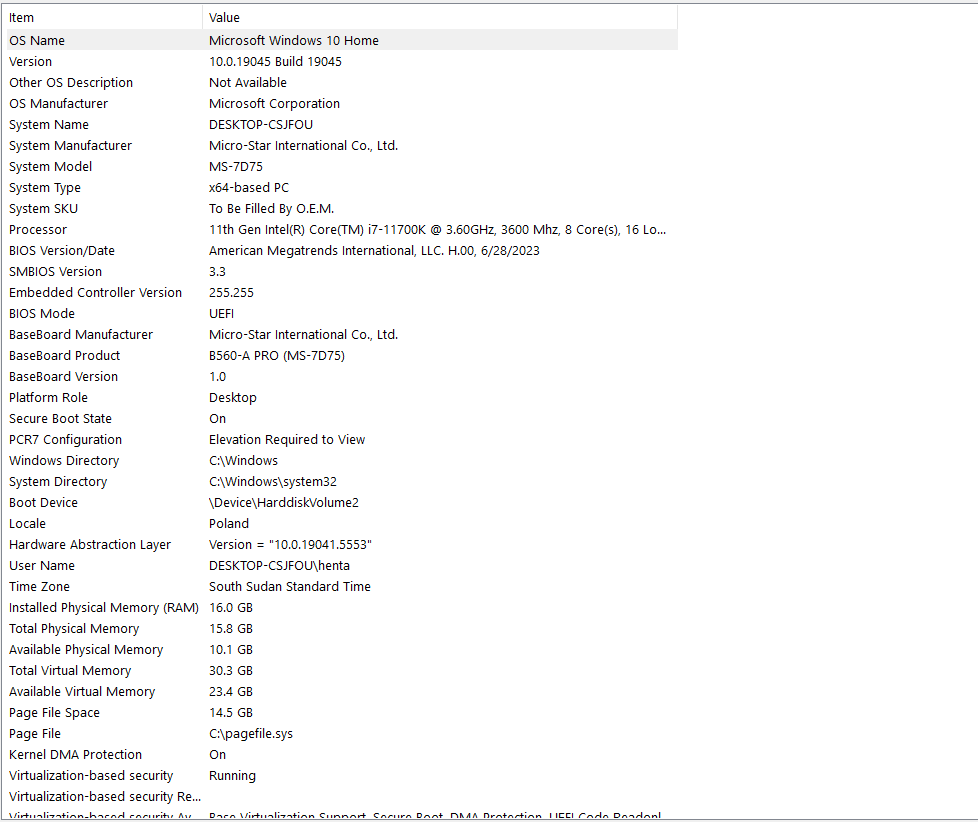
Task: Select the OS Name row
Action: (x=342, y=41)
